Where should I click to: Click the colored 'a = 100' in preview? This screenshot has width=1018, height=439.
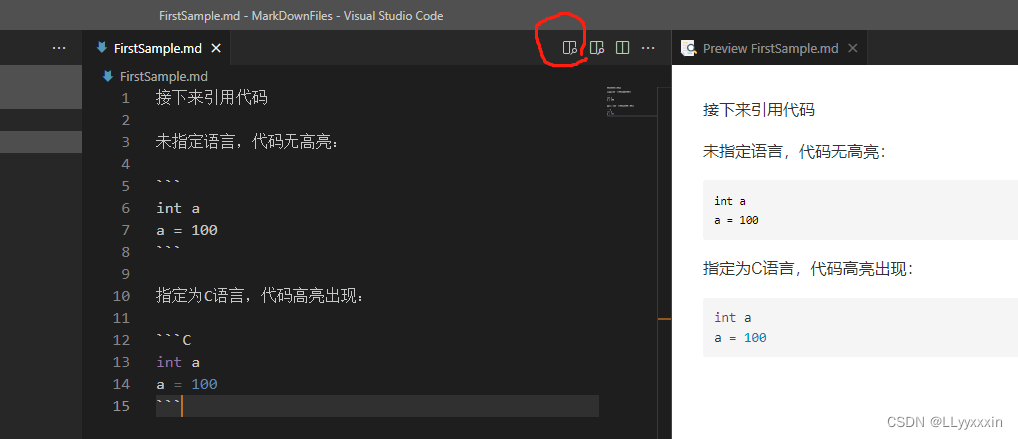click(x=740, y=338)
